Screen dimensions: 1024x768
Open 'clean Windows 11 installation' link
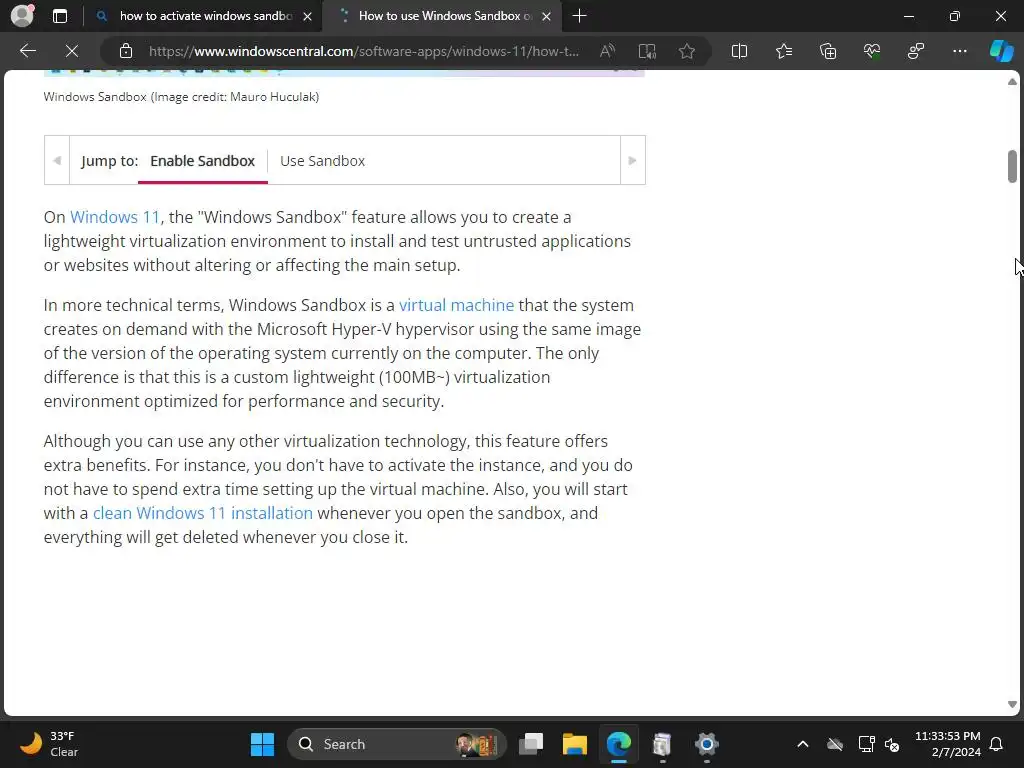click(x=202, y=513)
